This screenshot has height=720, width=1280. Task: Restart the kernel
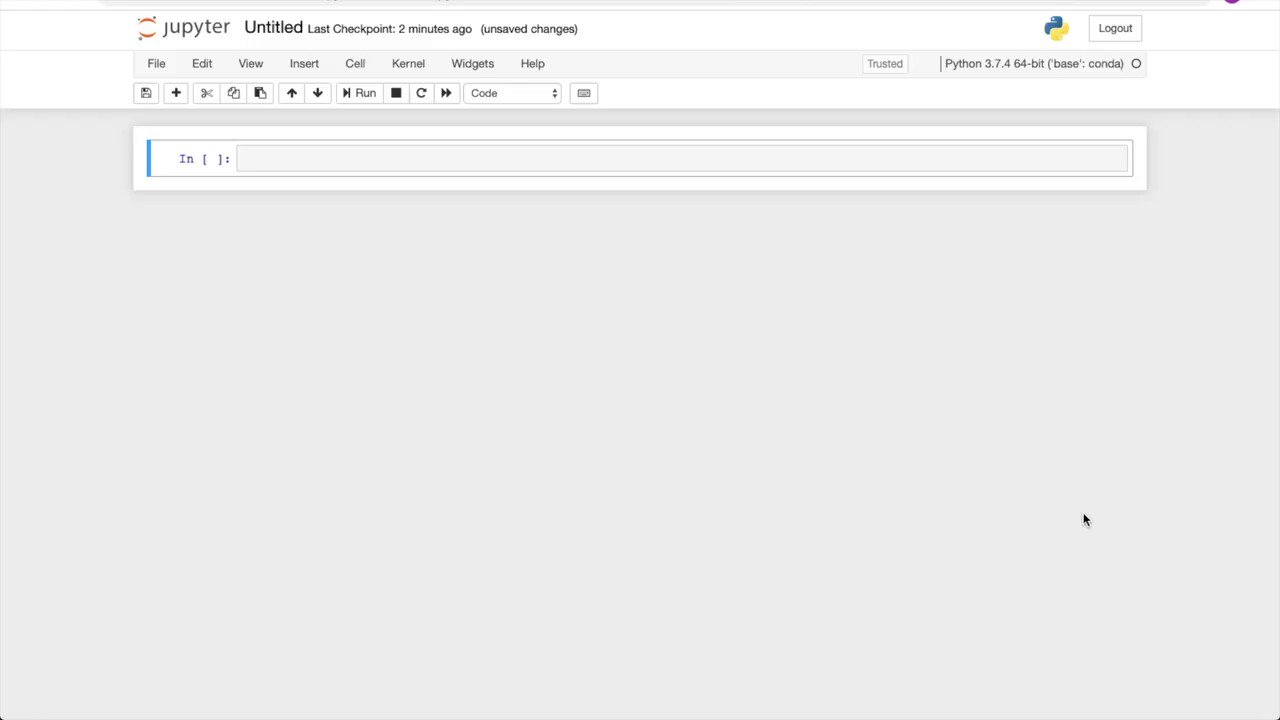pos(421,93)
